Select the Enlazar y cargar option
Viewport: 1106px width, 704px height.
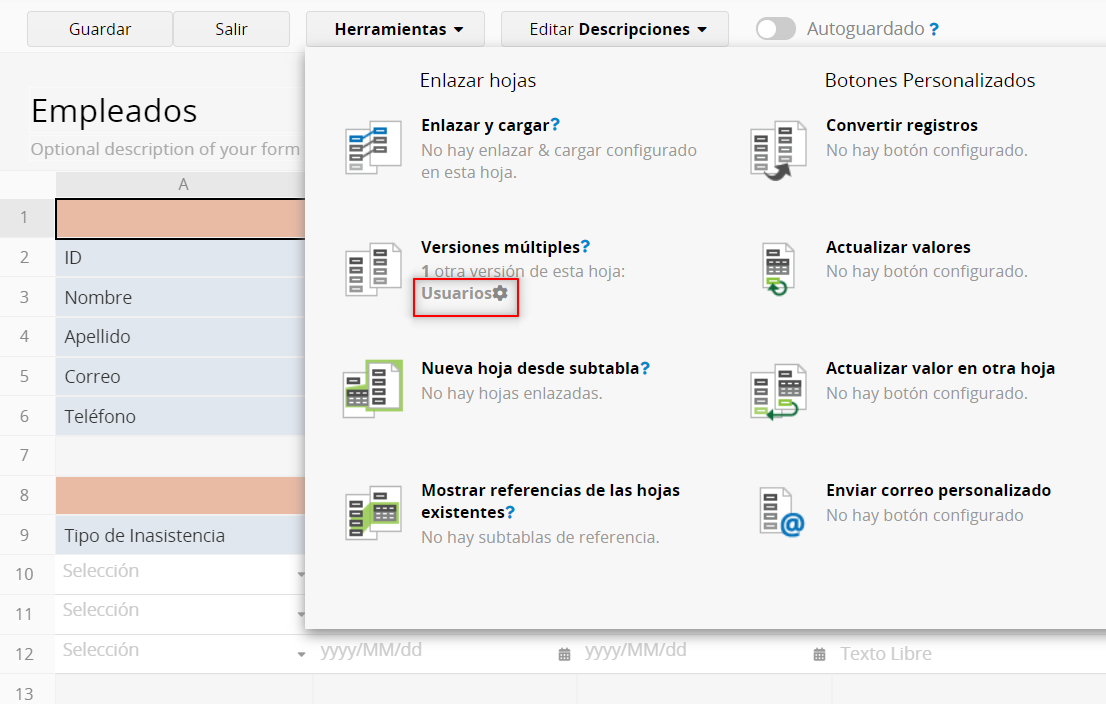click(485, 126)
